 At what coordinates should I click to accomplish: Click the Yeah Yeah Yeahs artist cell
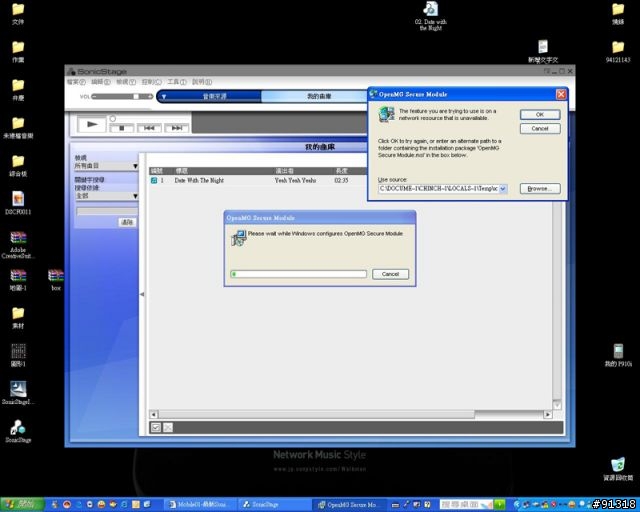[295, 180]
